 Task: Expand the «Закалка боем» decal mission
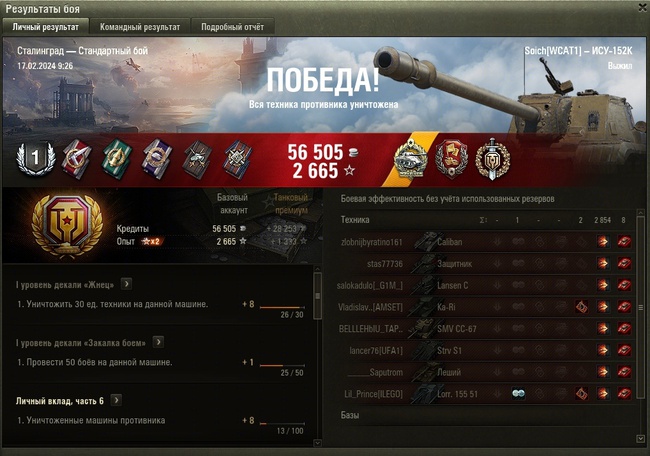(x=158, y=342)
